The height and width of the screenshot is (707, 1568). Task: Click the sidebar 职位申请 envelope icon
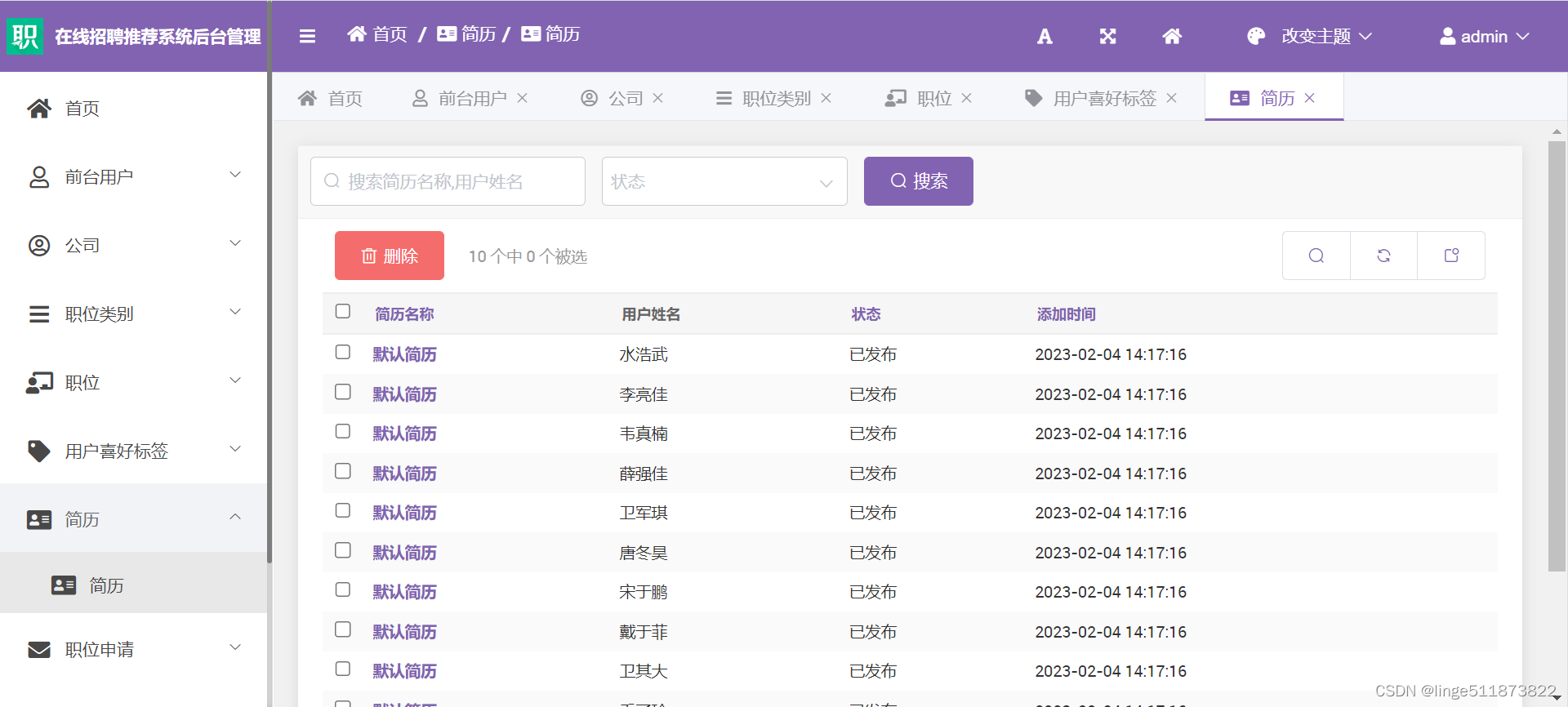[x=39, y=650]
